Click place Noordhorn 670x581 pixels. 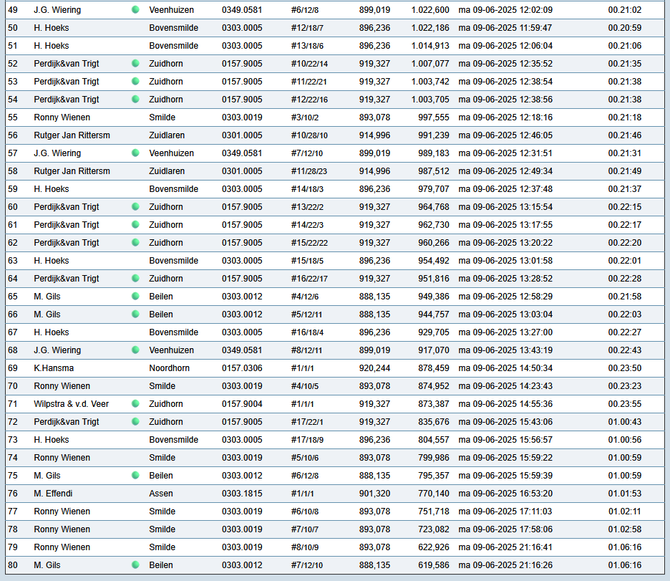(169, 368)
